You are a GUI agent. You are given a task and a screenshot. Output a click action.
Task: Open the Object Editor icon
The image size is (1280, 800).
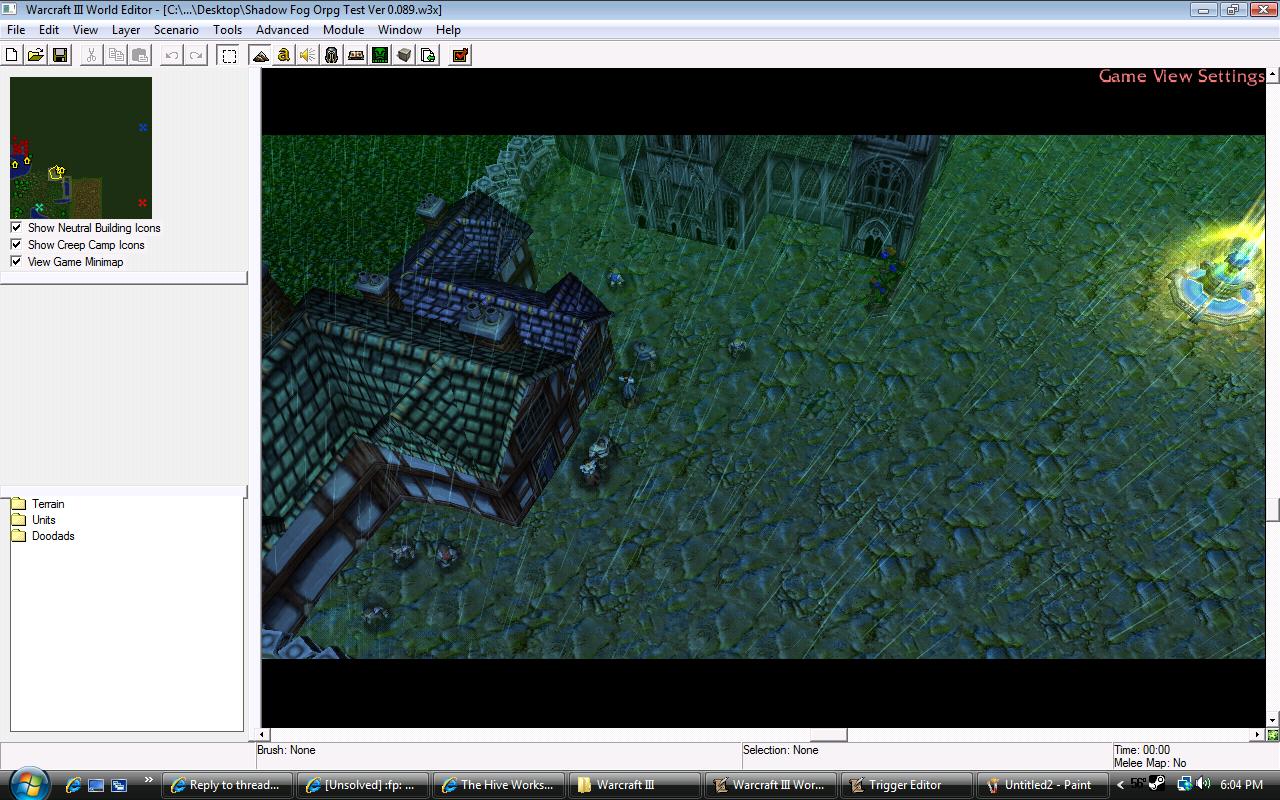coord(332,55)
